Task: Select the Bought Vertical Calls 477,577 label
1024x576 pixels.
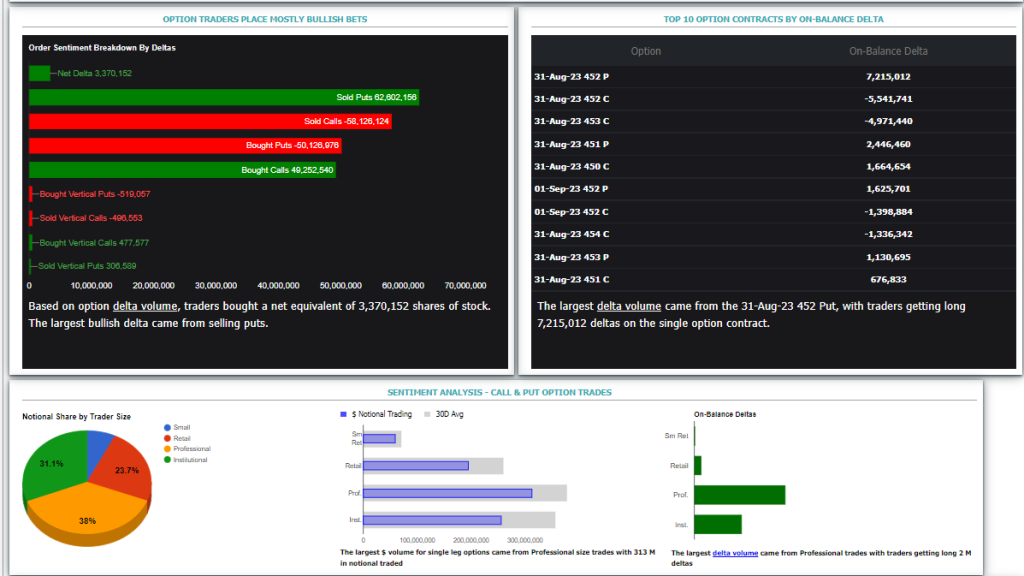Action: tap(94, 242)
